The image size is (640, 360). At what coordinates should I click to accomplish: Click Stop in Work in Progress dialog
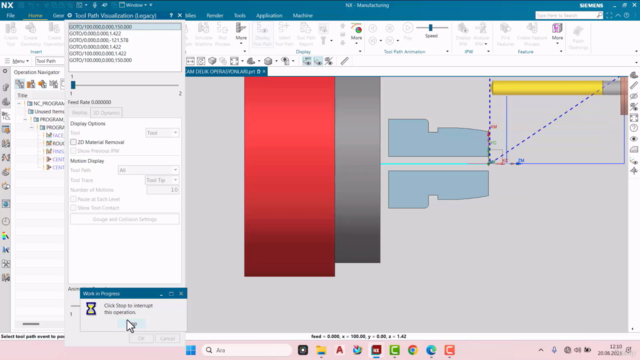tap(131, 324)
